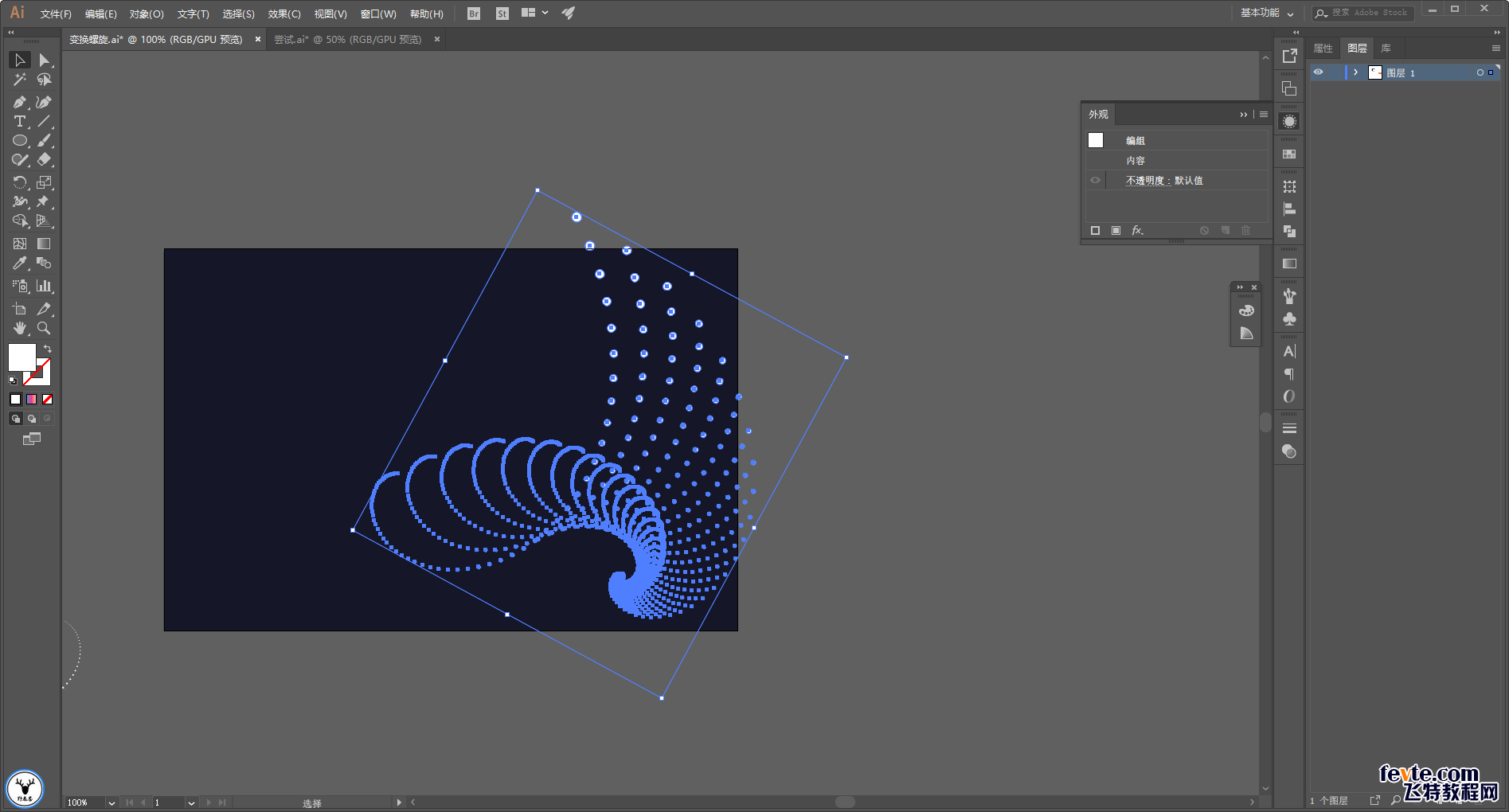
Task: Open the 效果(C) menu
Action: [283, 14]
